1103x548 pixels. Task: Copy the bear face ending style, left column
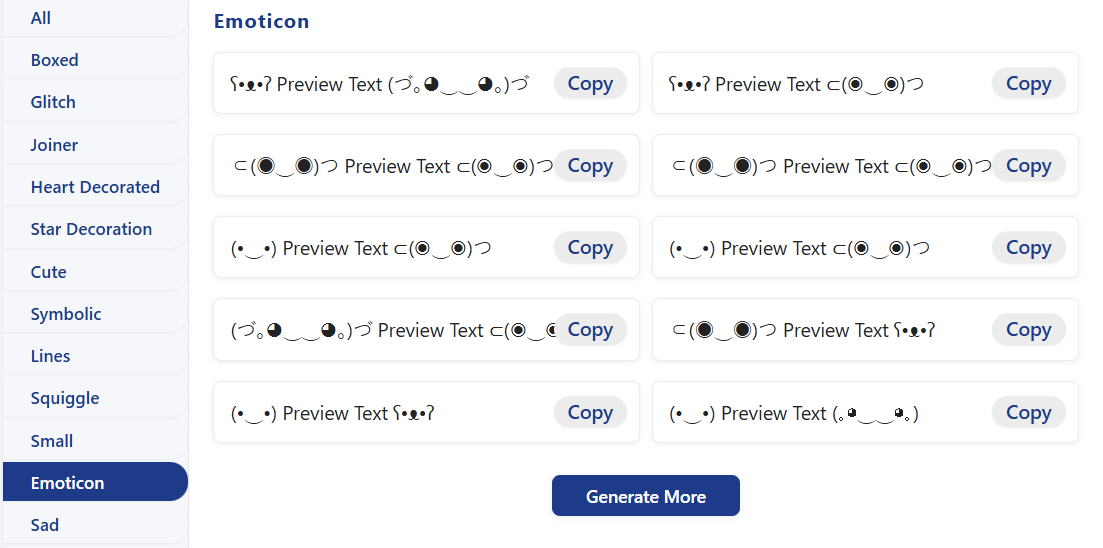589,412
